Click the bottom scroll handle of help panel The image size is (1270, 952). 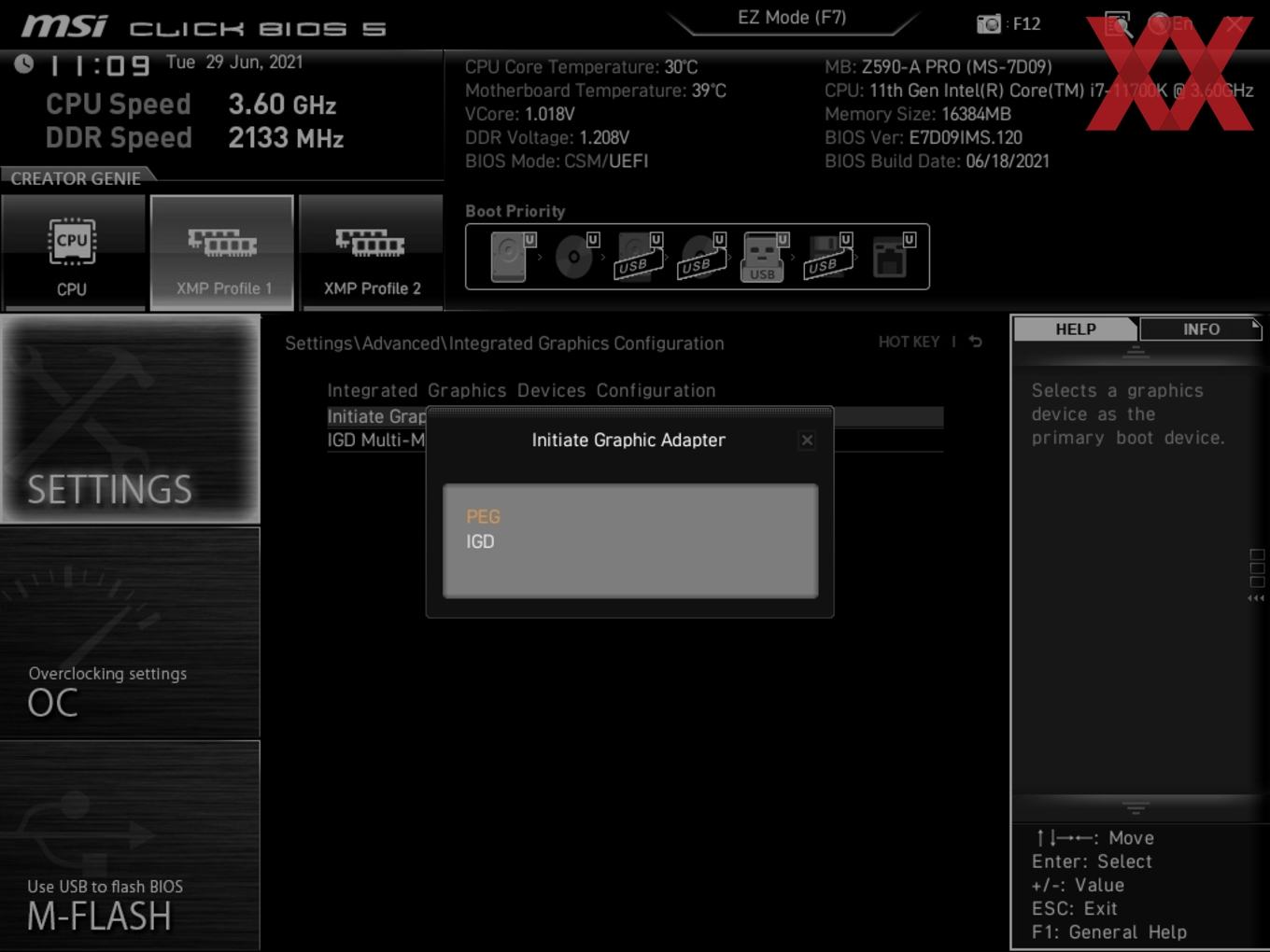click(1136, 807)
